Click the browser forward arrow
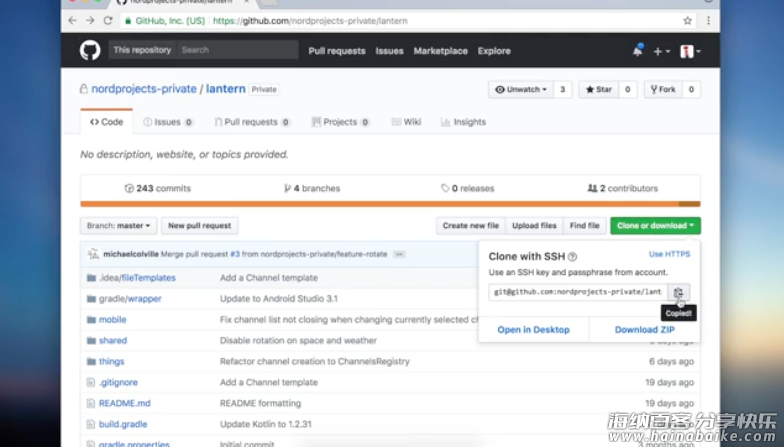 [90, 20]
